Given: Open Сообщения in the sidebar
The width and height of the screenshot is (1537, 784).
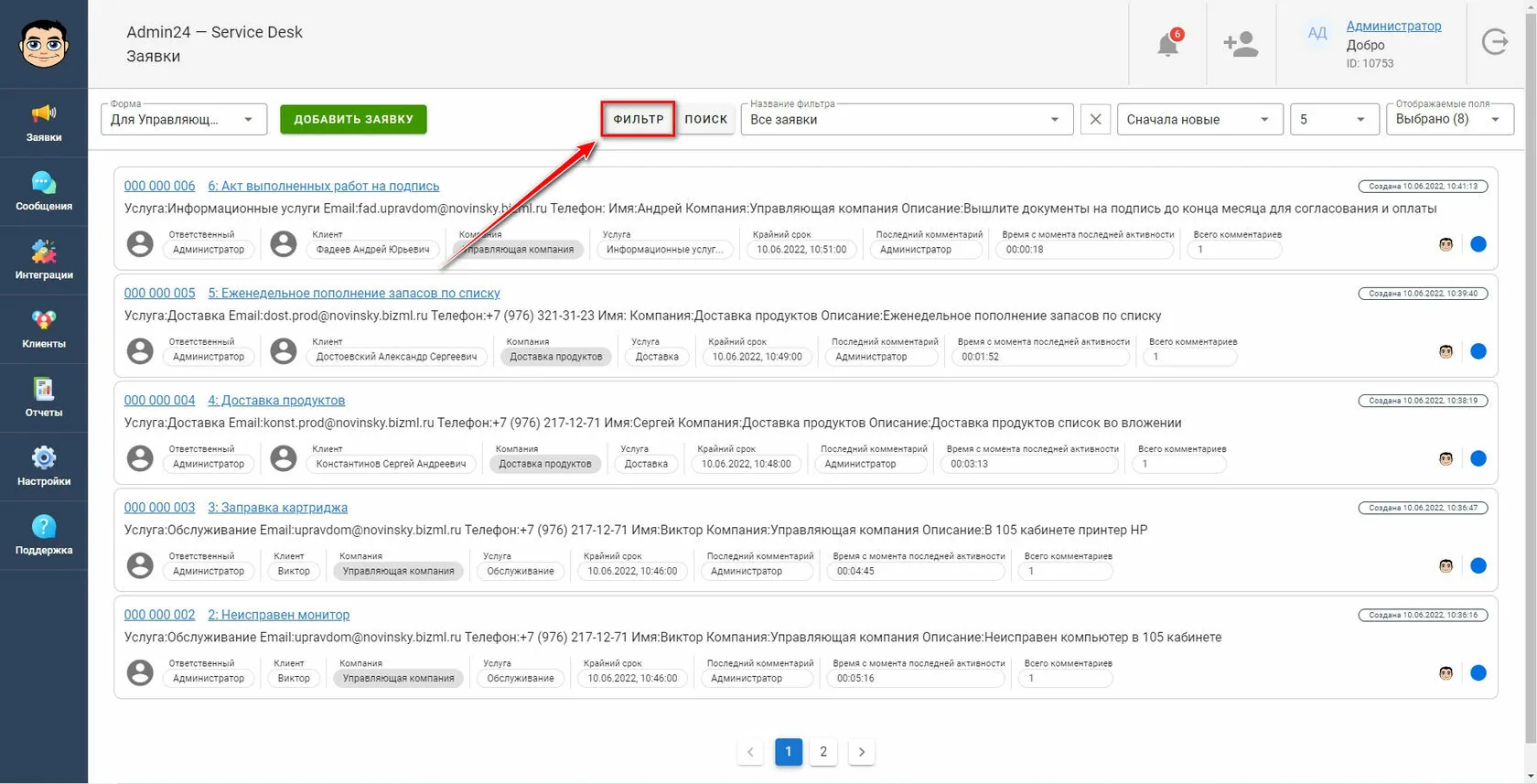Looking at the screenshot, I should click(x=44, y=191).
